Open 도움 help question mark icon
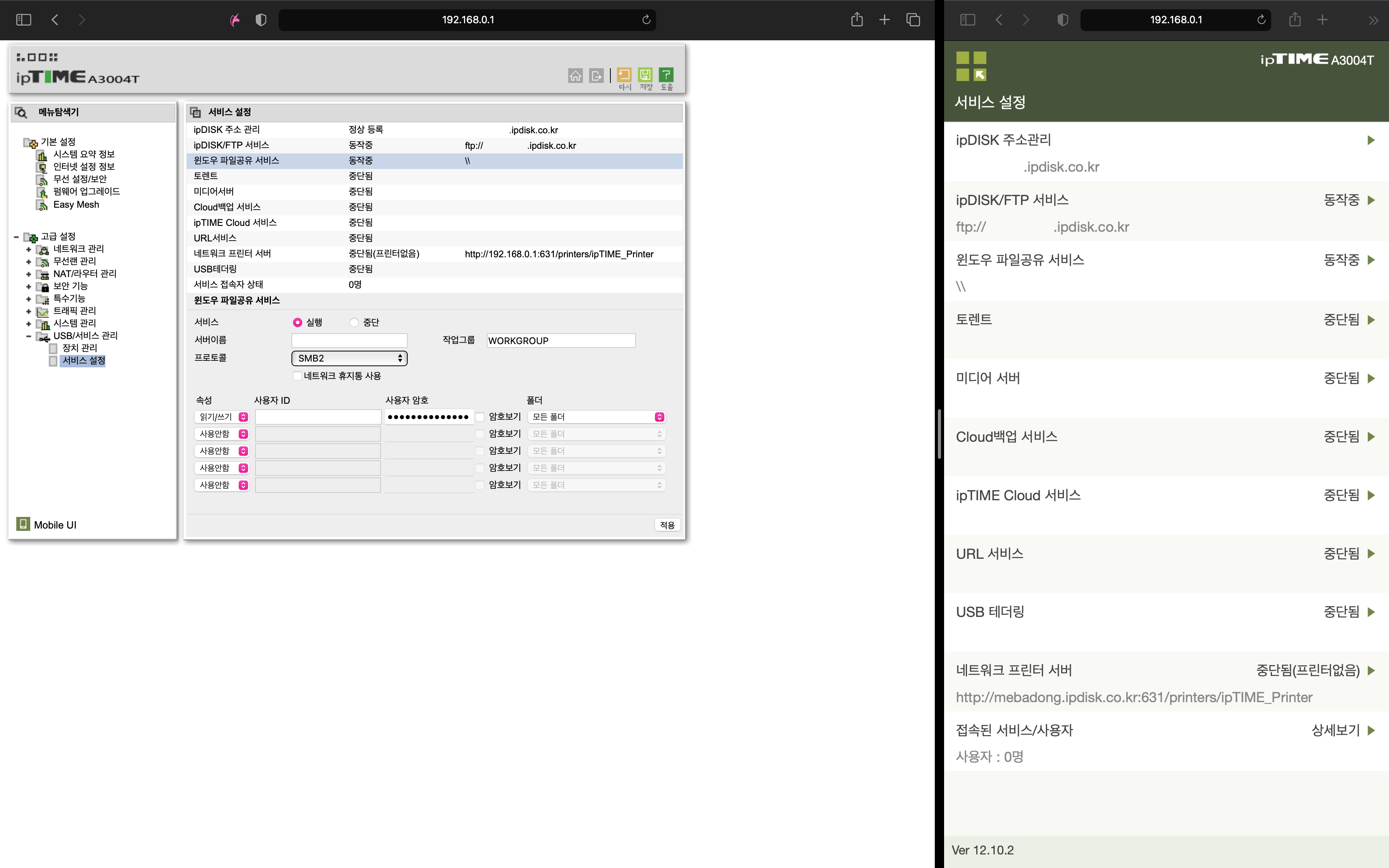1389x868 pixels. pos(666,75)
